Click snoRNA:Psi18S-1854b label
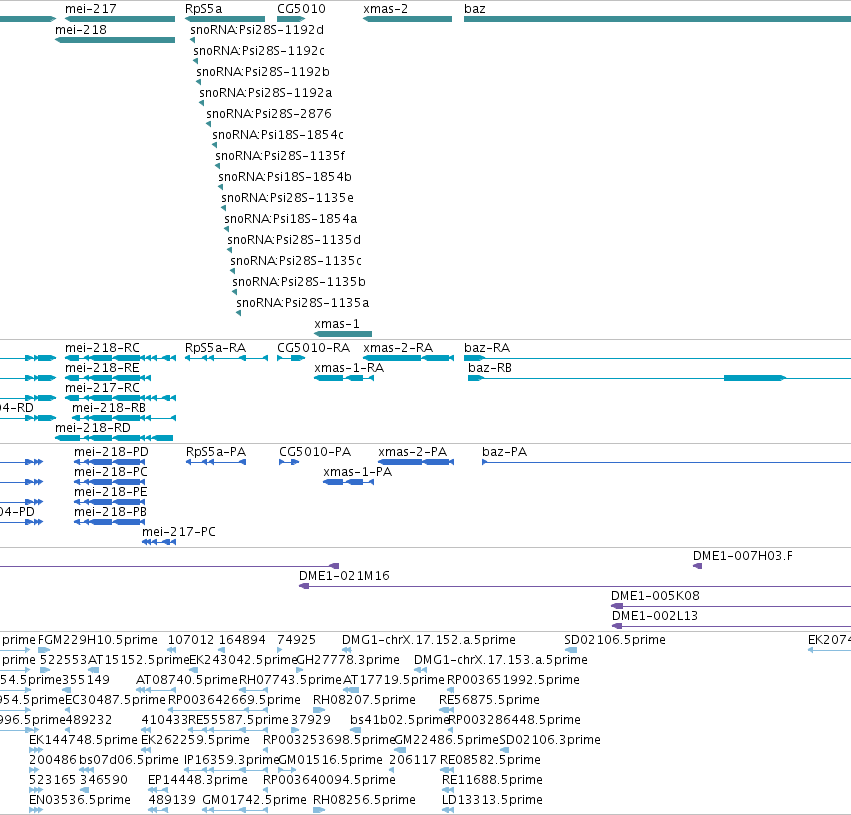 [285, 177]
